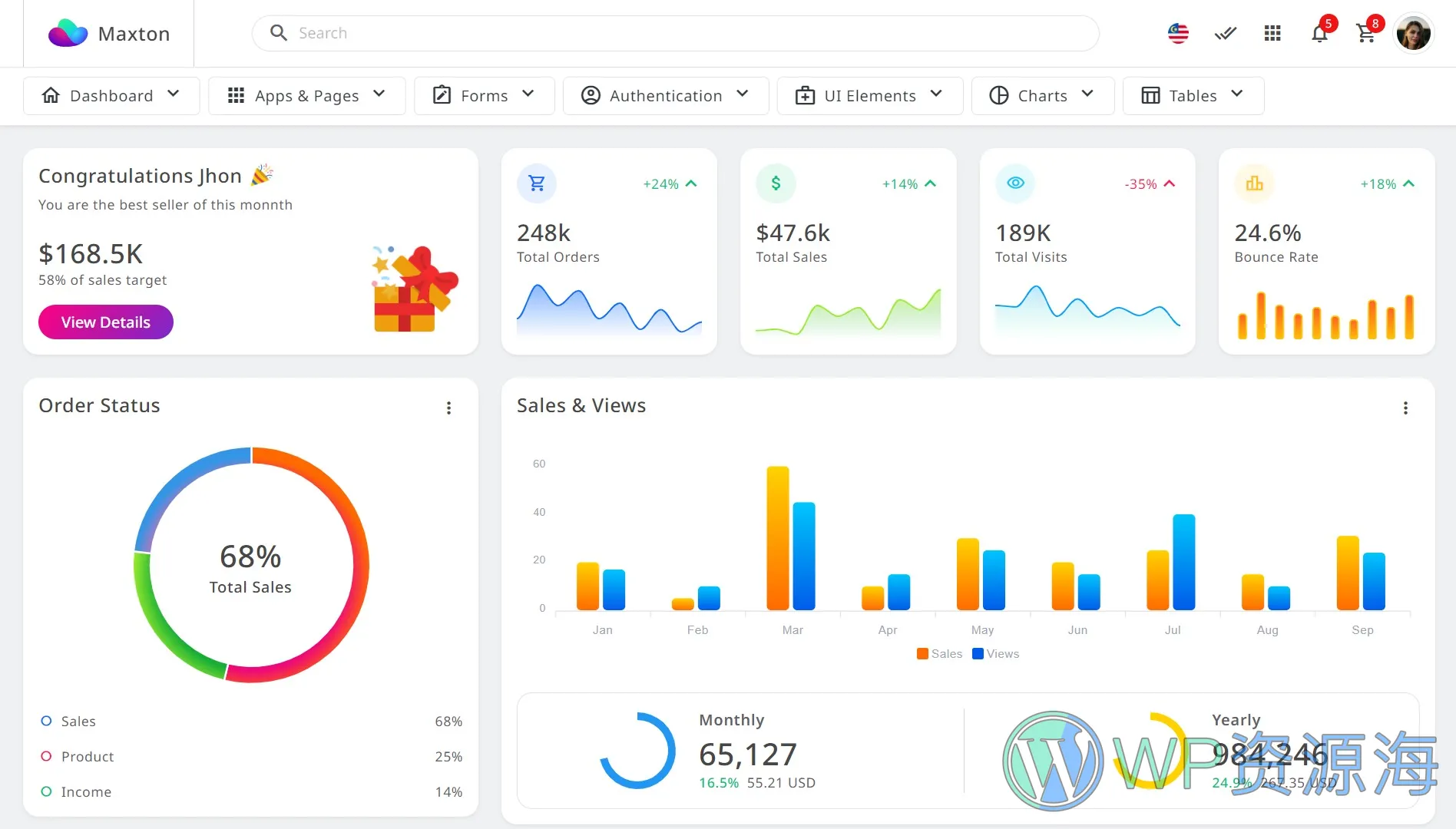Viewport: 1456px width, 829px height.
Task: Expand the Dashboard dropdown menu
Action: [111, 96]
